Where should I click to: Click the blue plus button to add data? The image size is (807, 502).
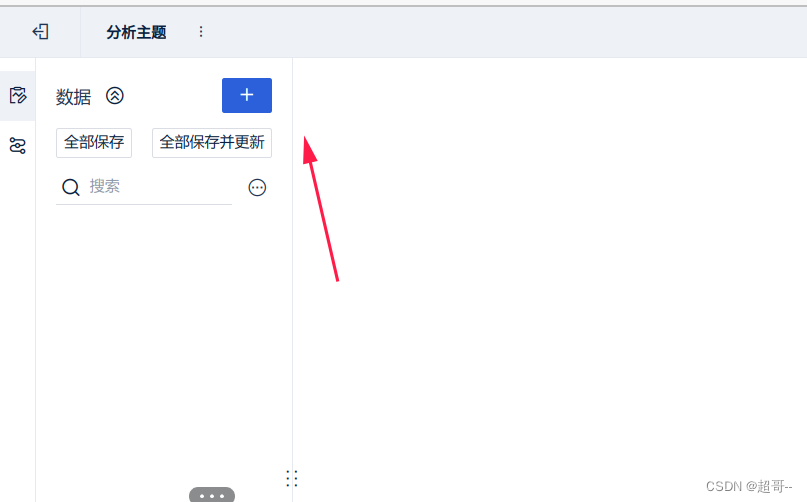click(x=247, y=95)
